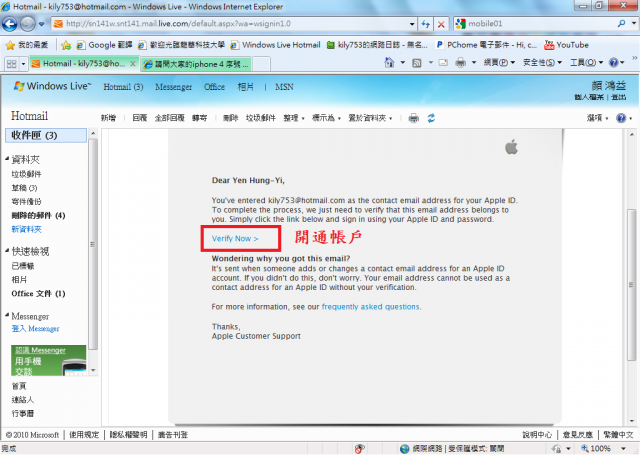
Task: Click the Refresh icon beside address bar
Action: point(425,24)
